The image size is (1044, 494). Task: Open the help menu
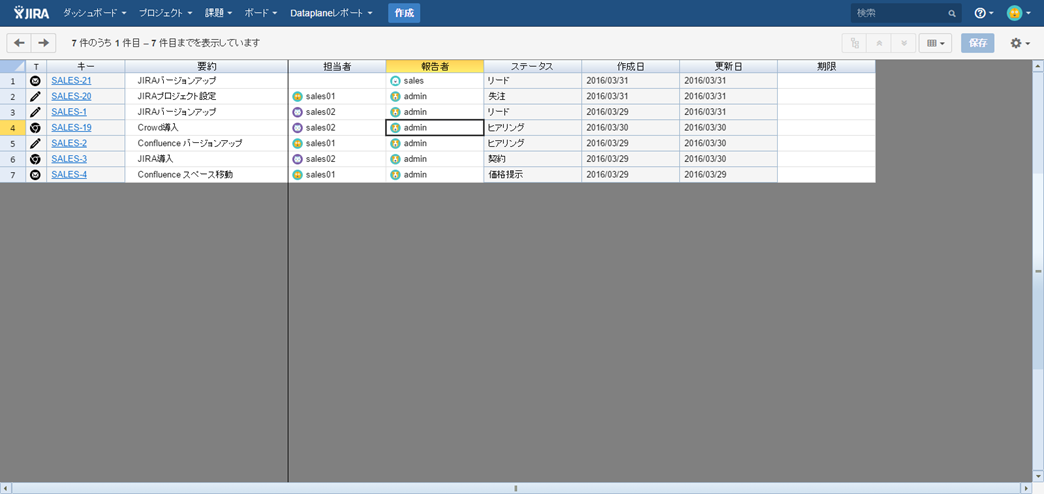pyautogui.click(x=983, y=13)
